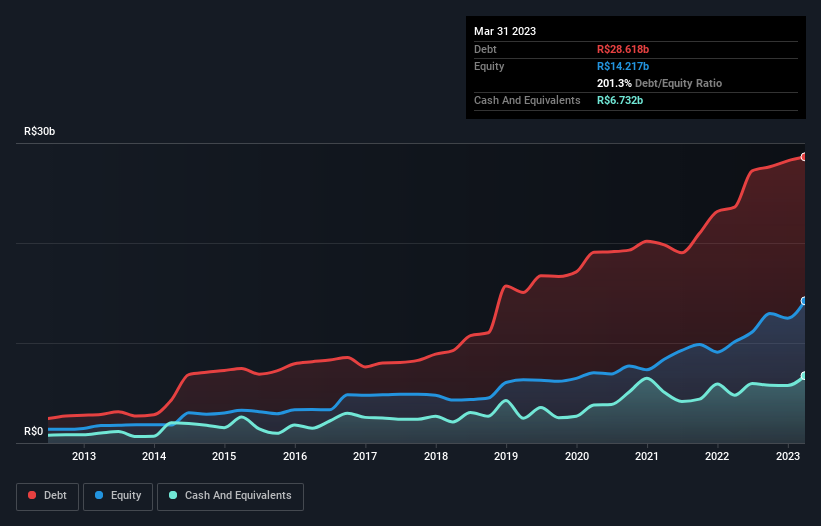821x526 pixels.
Task: Click the Debt value R$28.618b
Action: (623, 49)
